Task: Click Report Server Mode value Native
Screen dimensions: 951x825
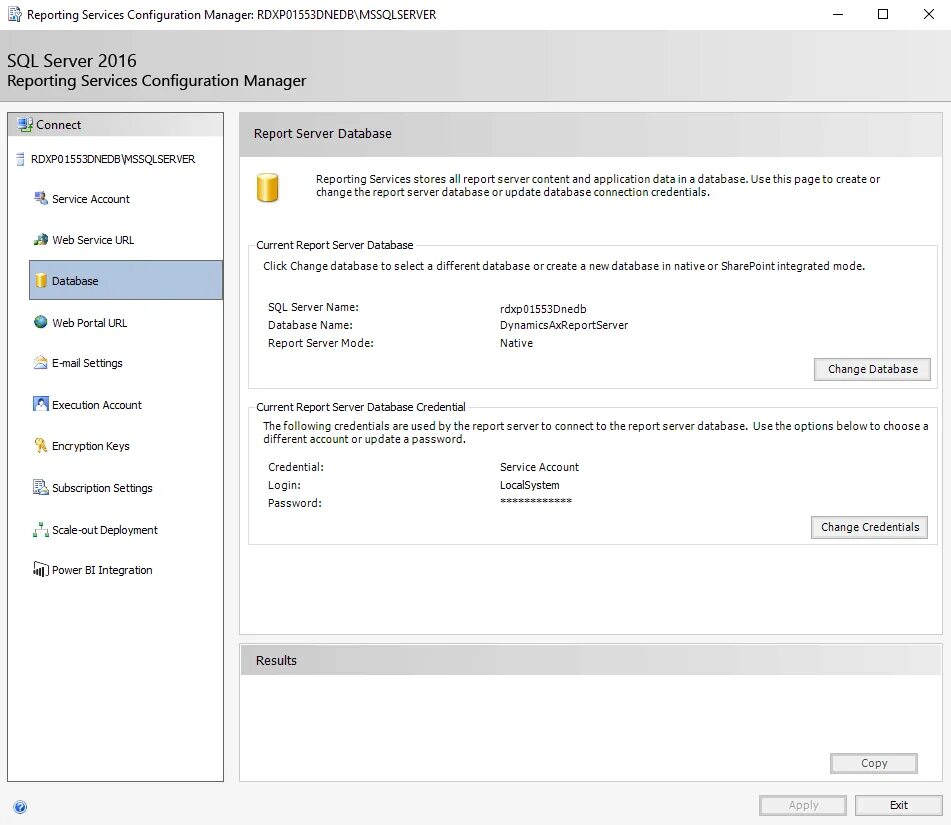Action: (x=516, y=343)
